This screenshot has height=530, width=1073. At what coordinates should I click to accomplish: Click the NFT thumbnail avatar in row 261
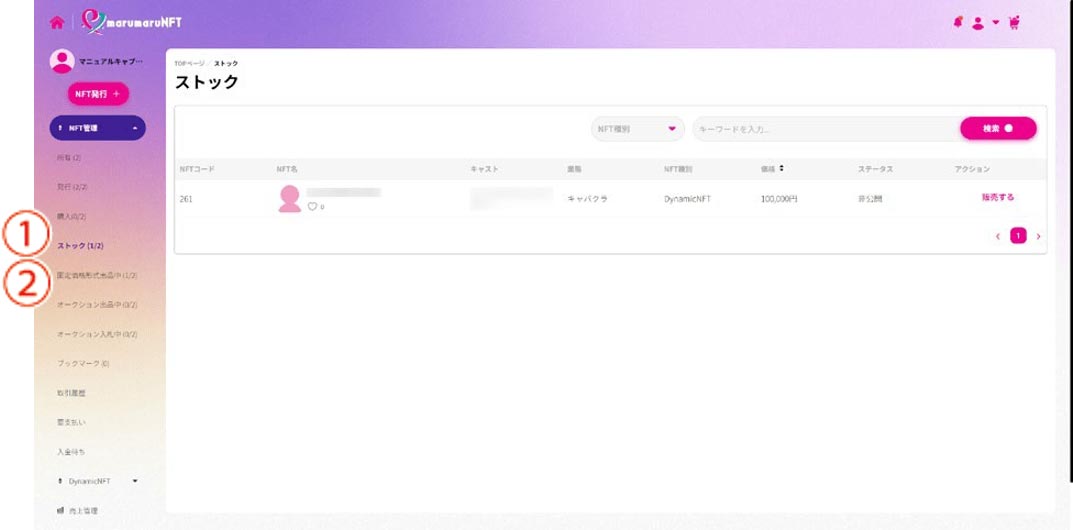(289, 198)
